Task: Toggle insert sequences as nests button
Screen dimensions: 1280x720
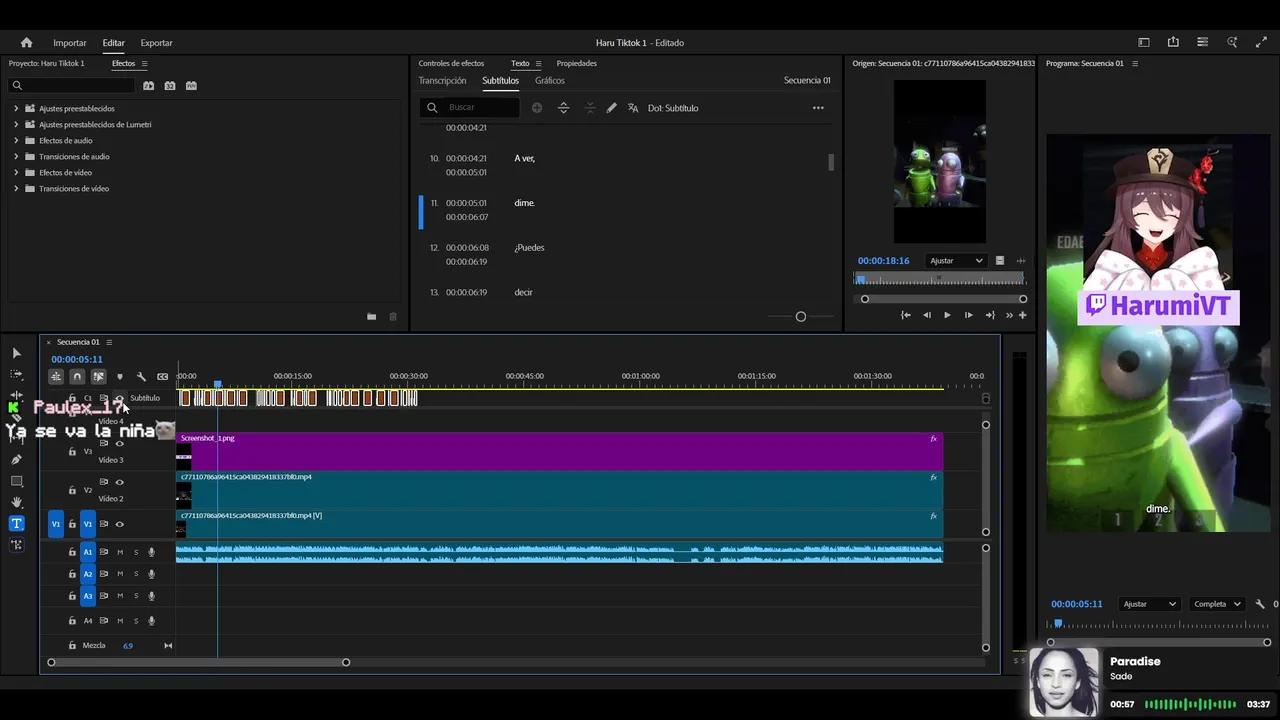Action: pyautogui.click(x=56, y=377)
